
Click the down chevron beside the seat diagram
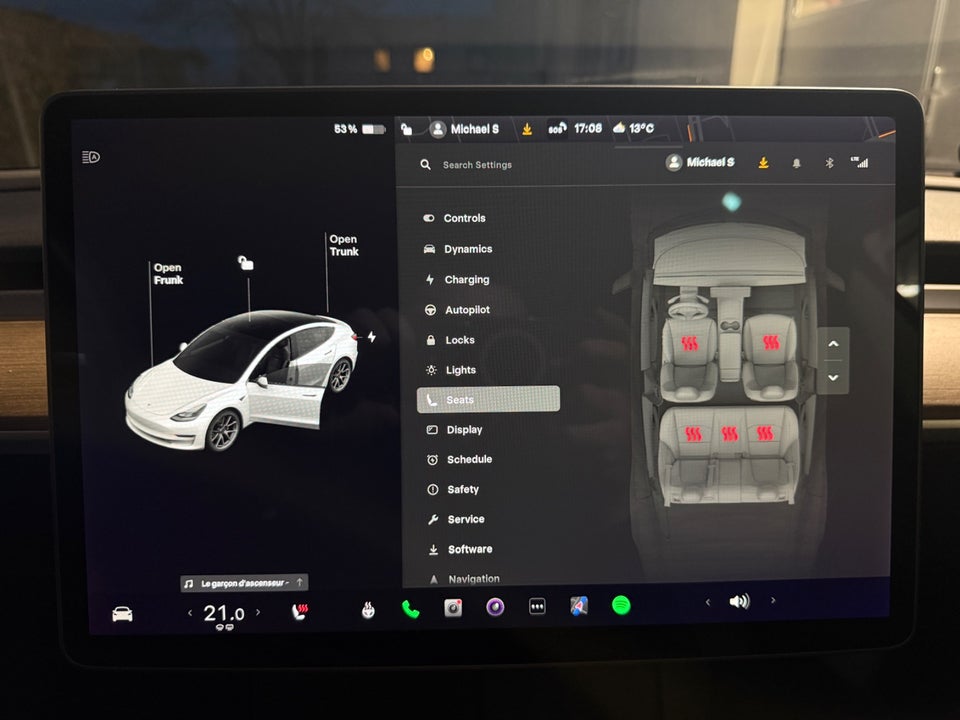point(832,378)
